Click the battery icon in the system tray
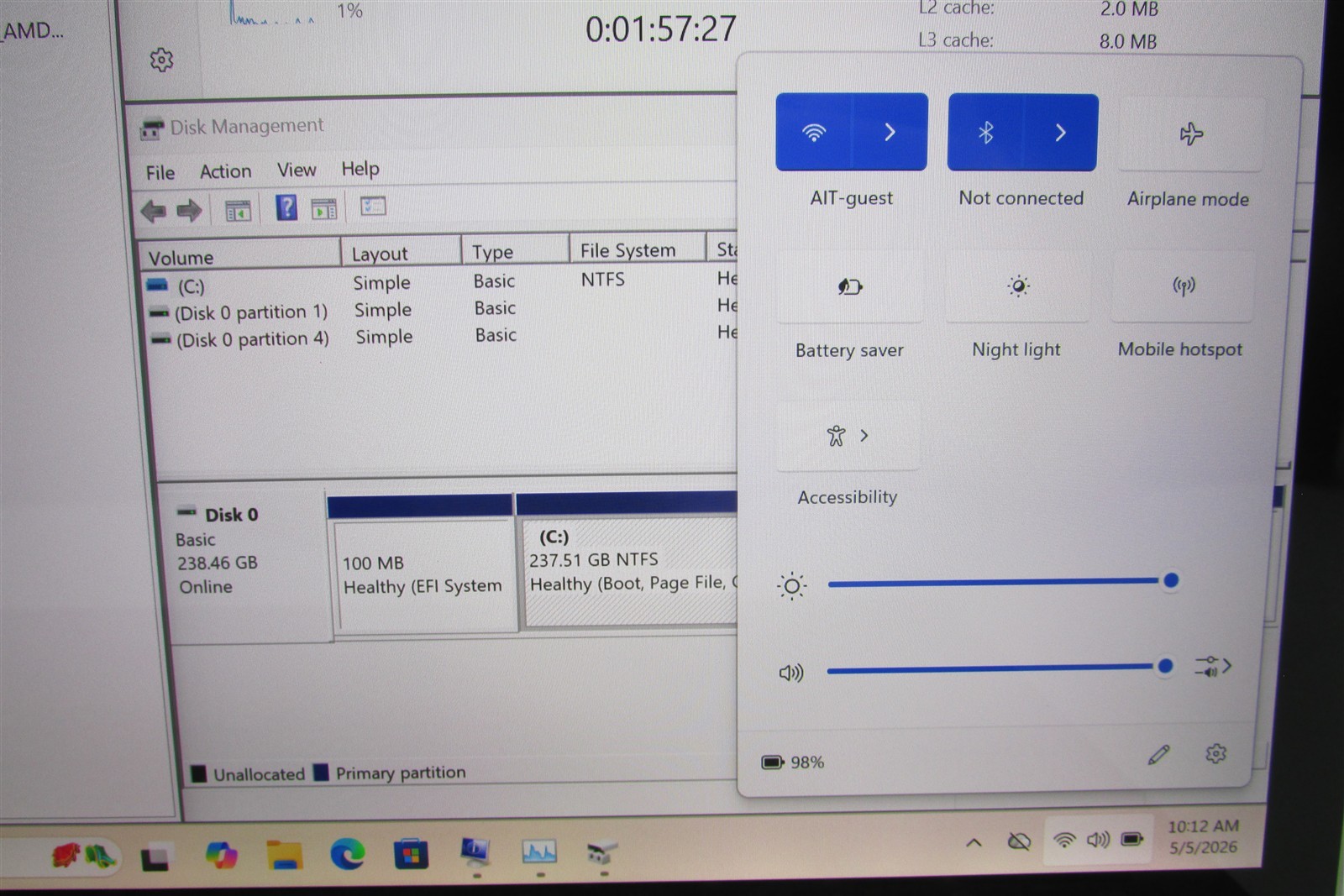Viewport: 1344px width, 896px height. tap(1132, 839)
